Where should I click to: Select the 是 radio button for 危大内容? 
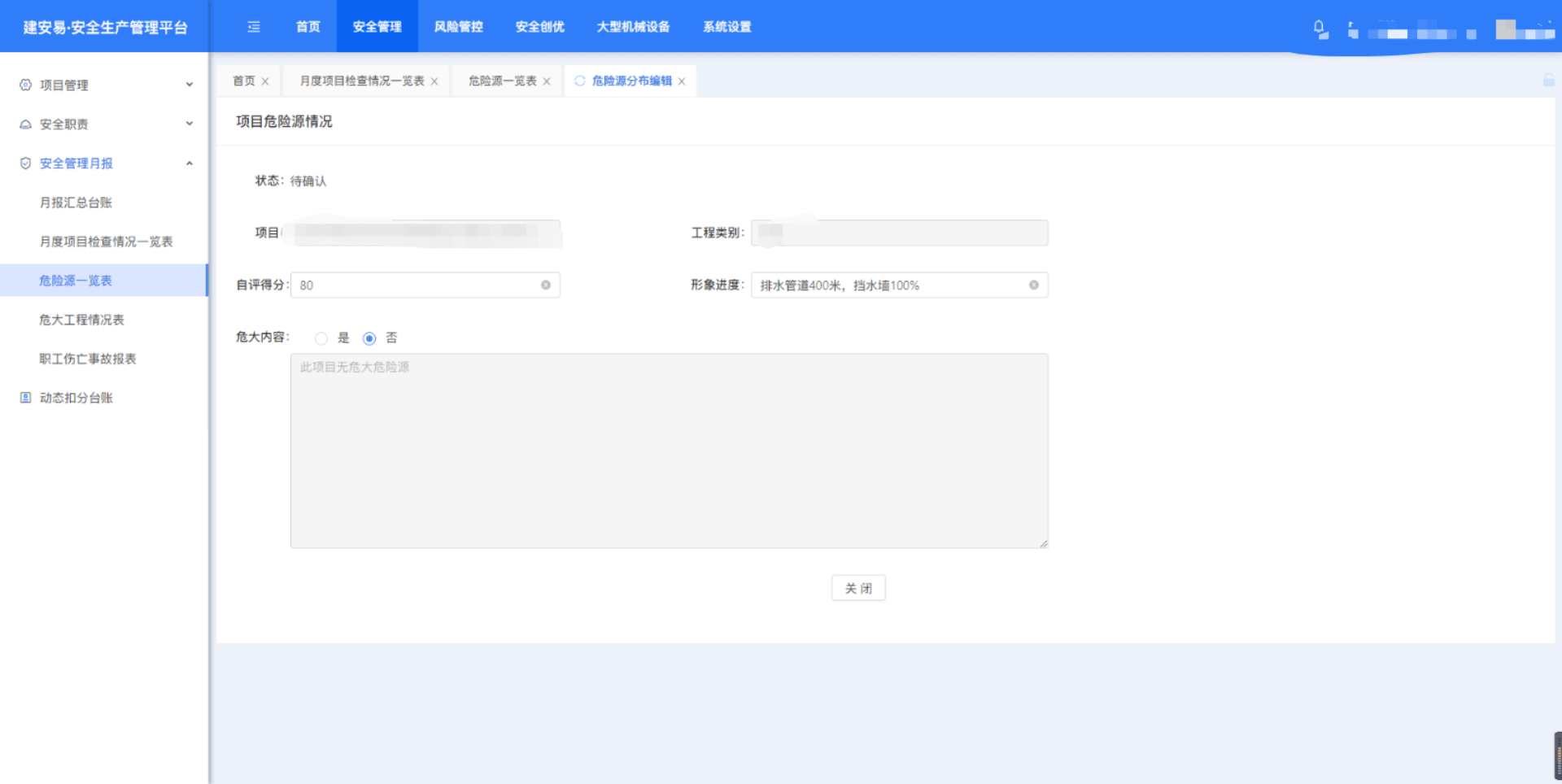(x=321, y=338)
